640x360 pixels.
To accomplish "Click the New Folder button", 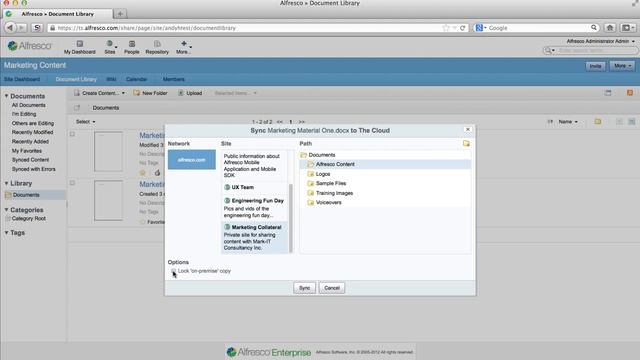I will coord(150,93).
